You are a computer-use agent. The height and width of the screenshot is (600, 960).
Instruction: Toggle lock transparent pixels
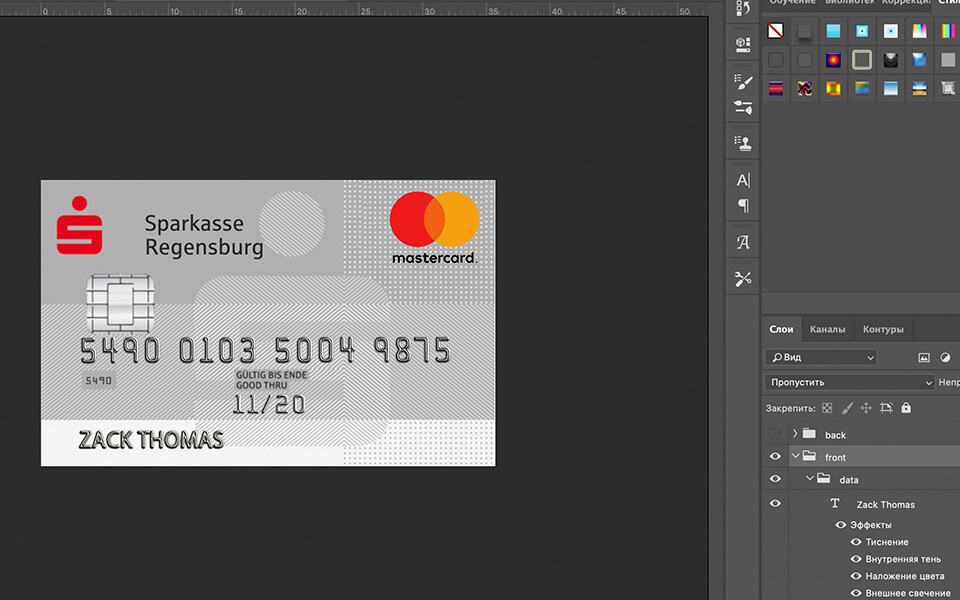827,408
